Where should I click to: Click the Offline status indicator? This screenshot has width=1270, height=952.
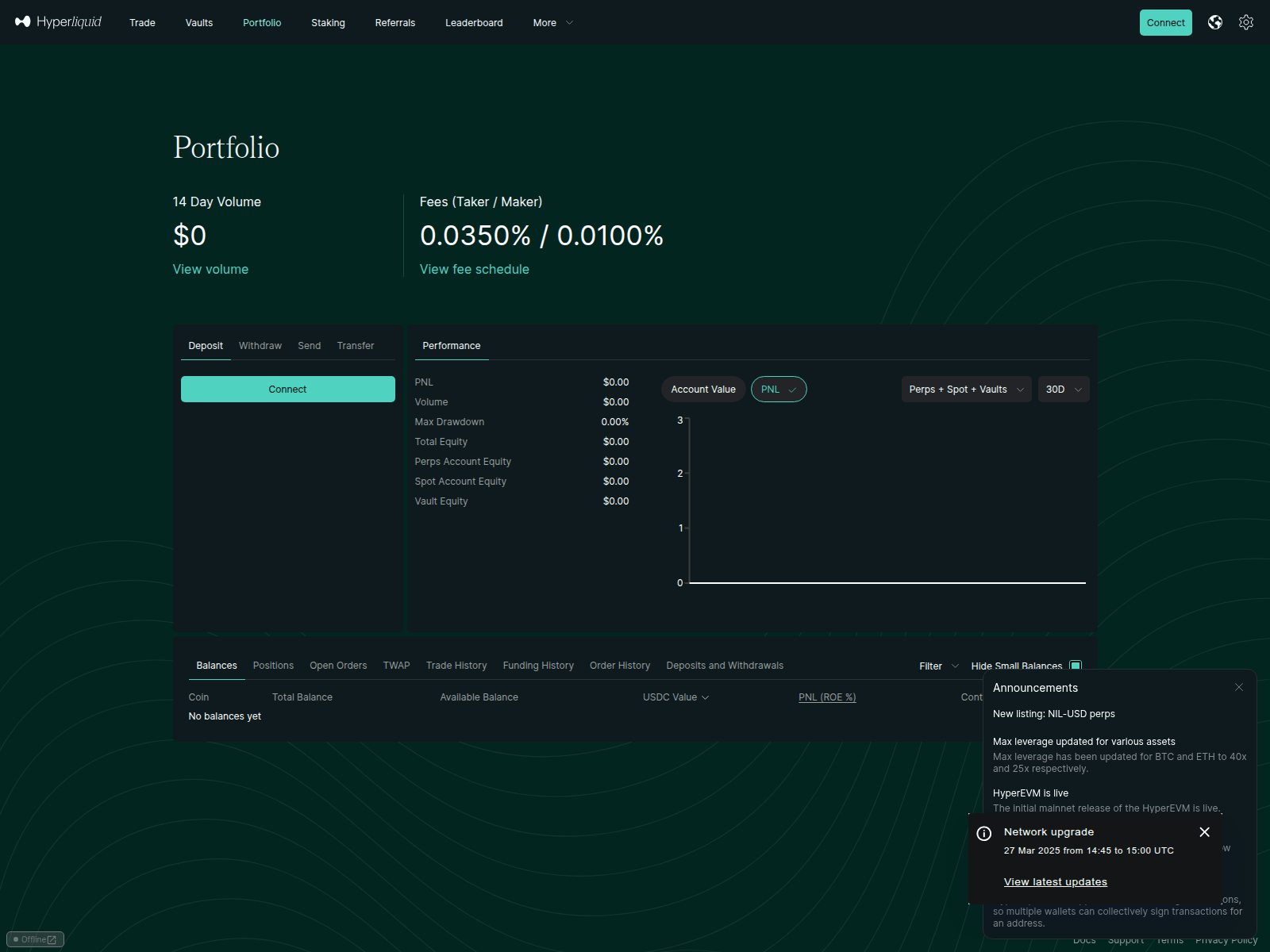coord(35,939)
